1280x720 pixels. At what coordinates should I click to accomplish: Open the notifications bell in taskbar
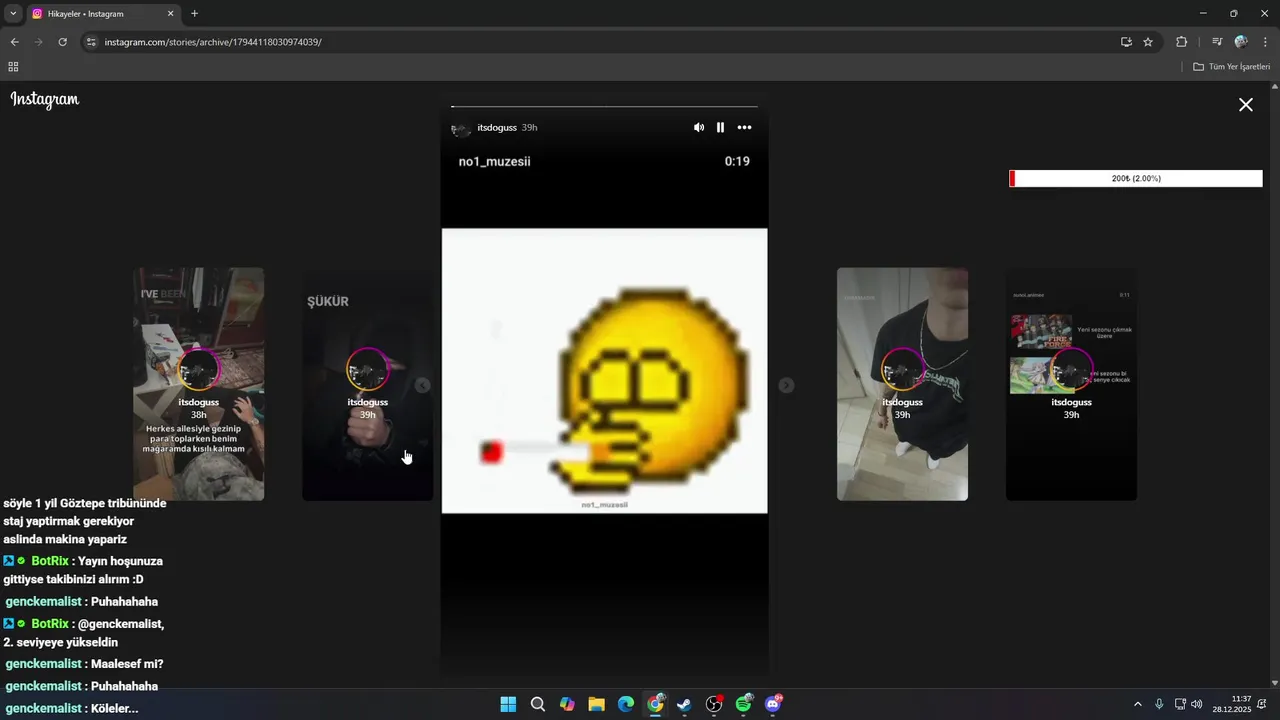click(1262, 704)
